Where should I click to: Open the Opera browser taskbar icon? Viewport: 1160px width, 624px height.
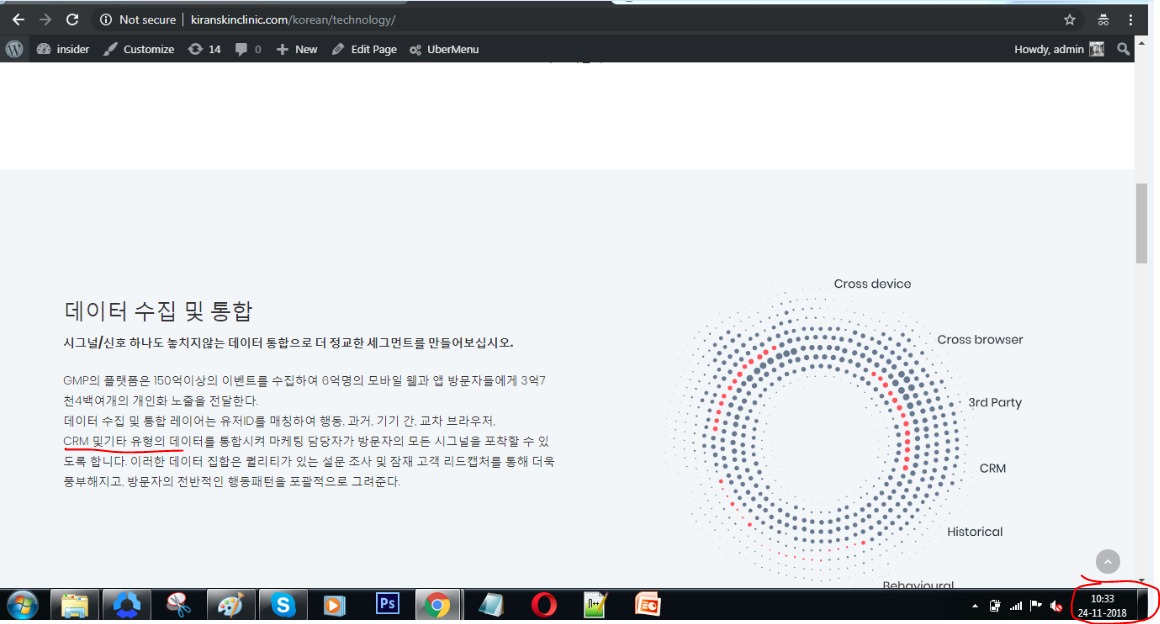pos(544,604)
